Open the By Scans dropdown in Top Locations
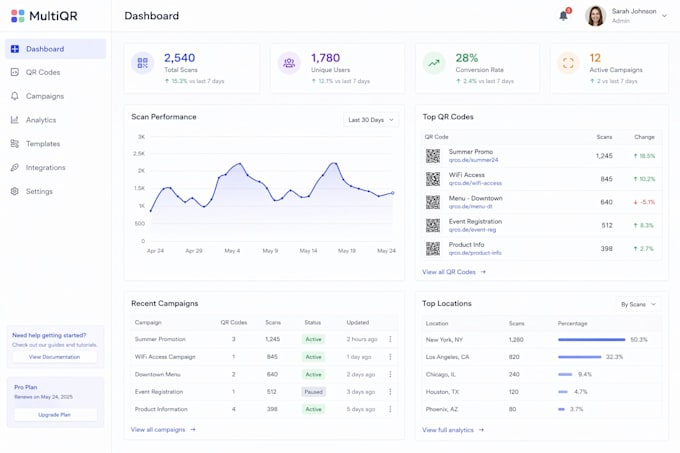The width and height of the screenshot is (680, 453). [638, 304]
